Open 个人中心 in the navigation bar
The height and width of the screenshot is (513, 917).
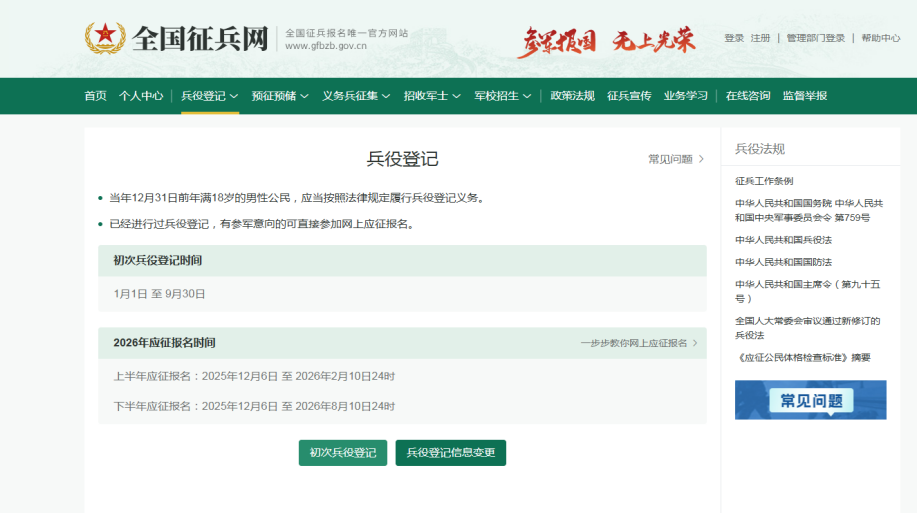click(141, 96)
